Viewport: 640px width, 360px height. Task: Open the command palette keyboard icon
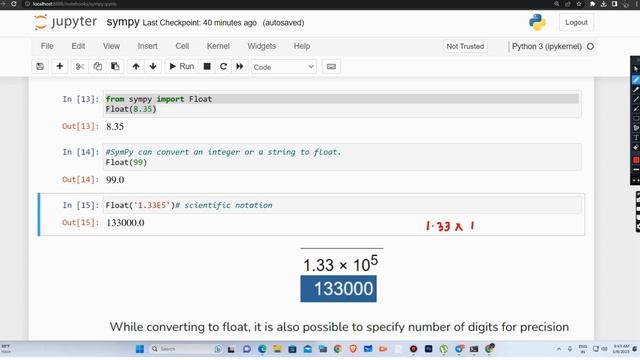pos(331,67)
